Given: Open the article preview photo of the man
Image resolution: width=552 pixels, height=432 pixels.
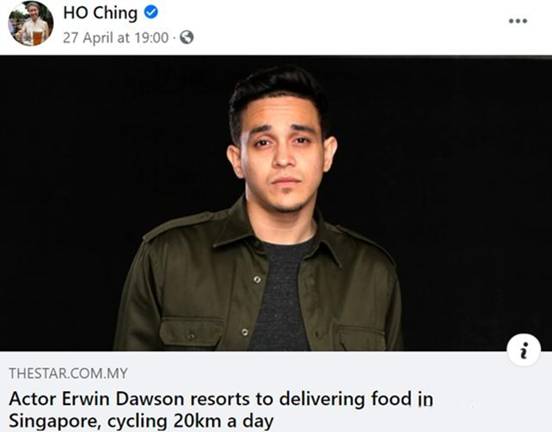Looking at the screenshot, I should (x=276, y=203).
